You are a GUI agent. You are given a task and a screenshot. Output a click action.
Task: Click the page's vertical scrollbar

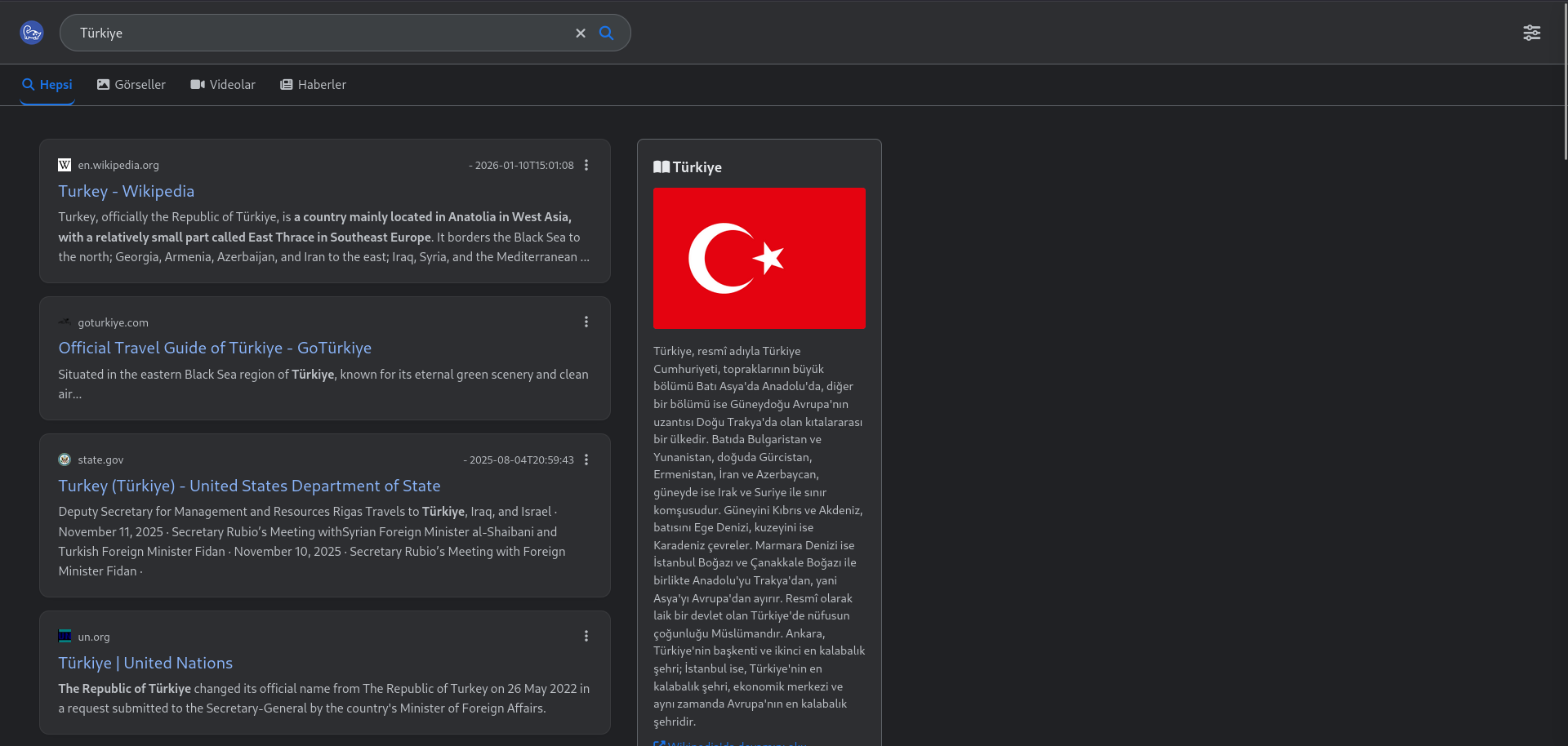coord(1564,82)
